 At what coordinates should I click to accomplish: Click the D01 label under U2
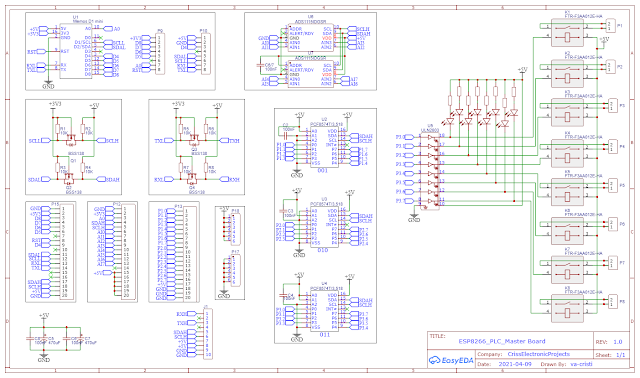click(322, 170)
